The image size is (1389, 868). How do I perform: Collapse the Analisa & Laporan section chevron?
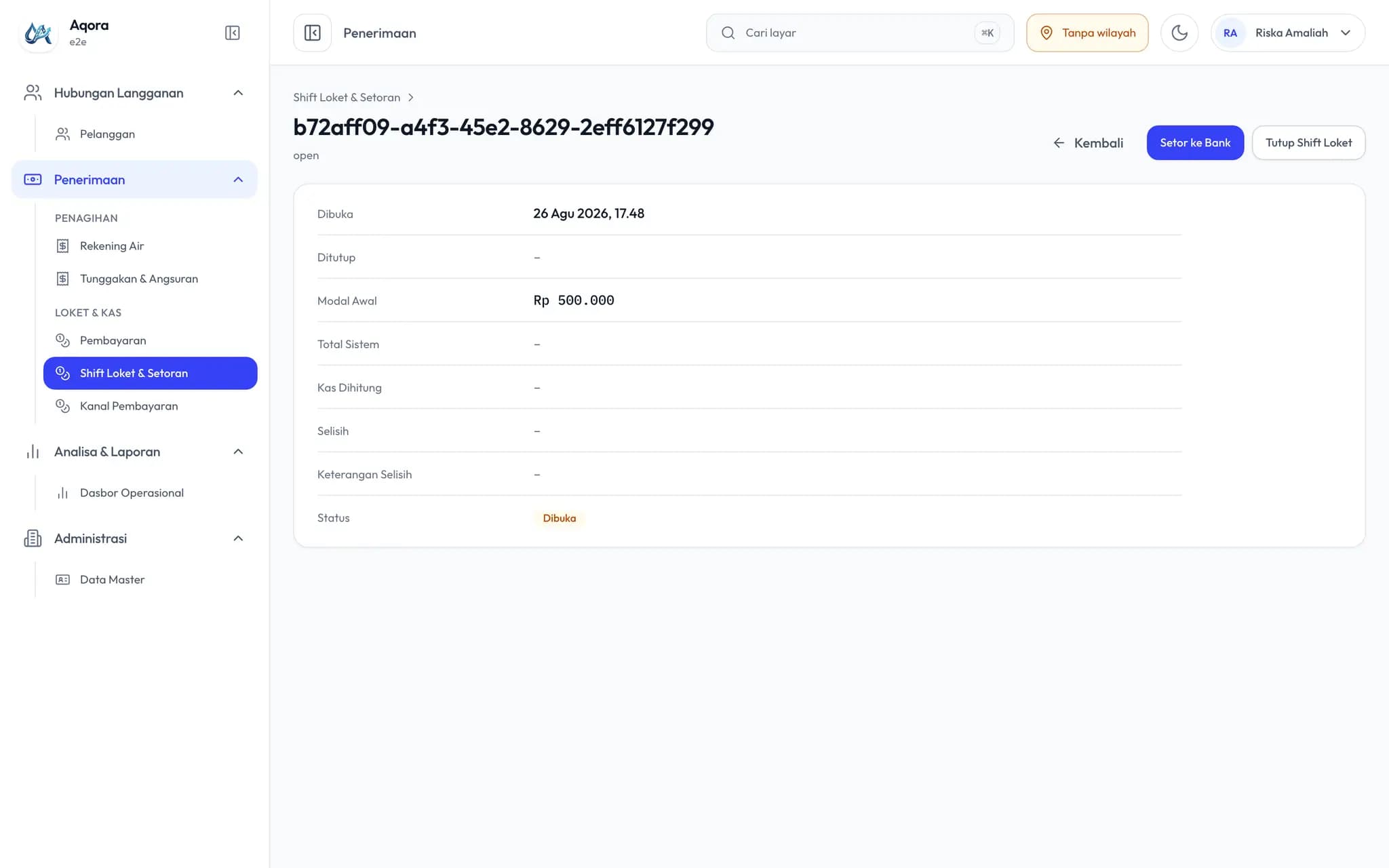click(x=238, y=452)
